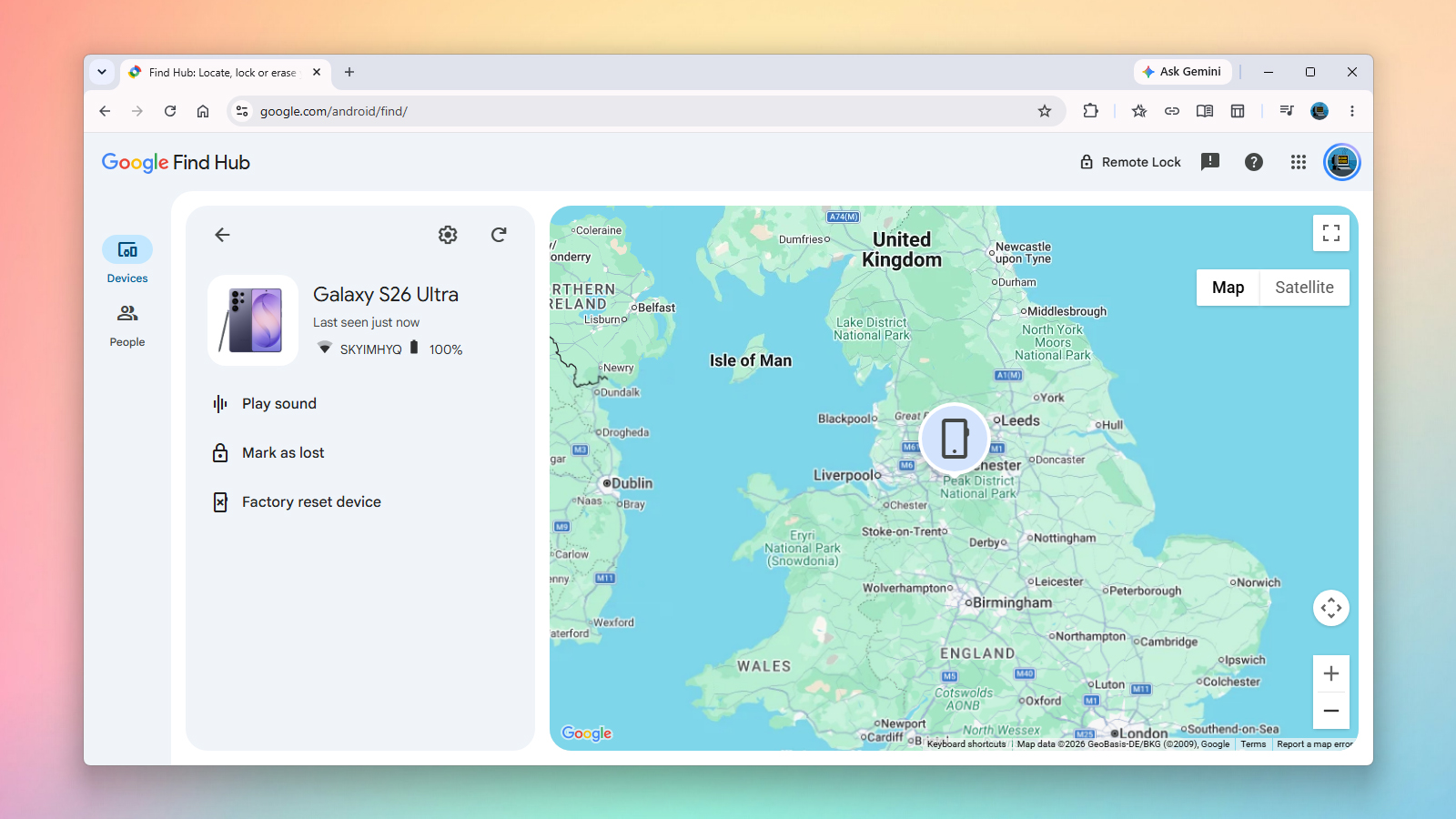1456x819 pixels.
Task: Navigate forward in browser
Action: click(x=137, y=111)
